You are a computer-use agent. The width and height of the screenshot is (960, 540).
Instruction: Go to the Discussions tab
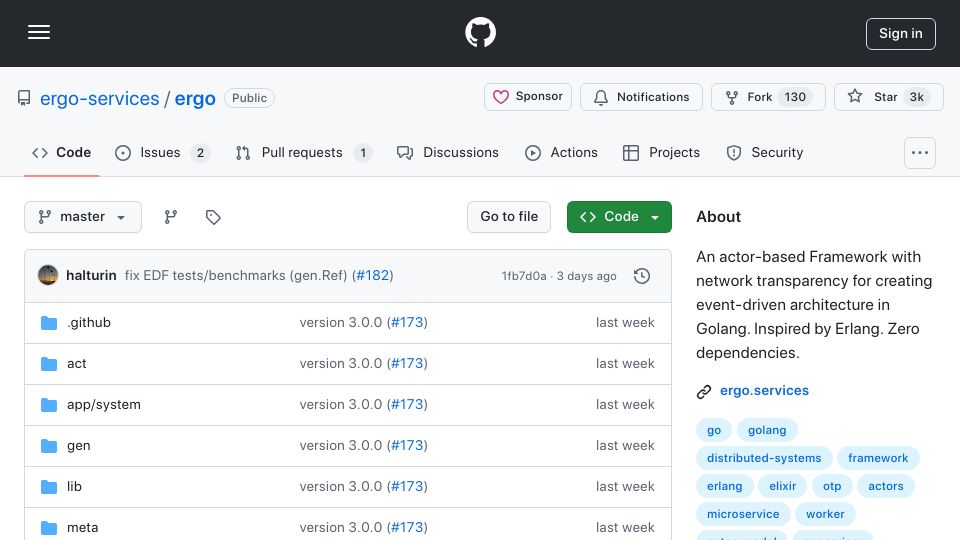pos(448,152)
